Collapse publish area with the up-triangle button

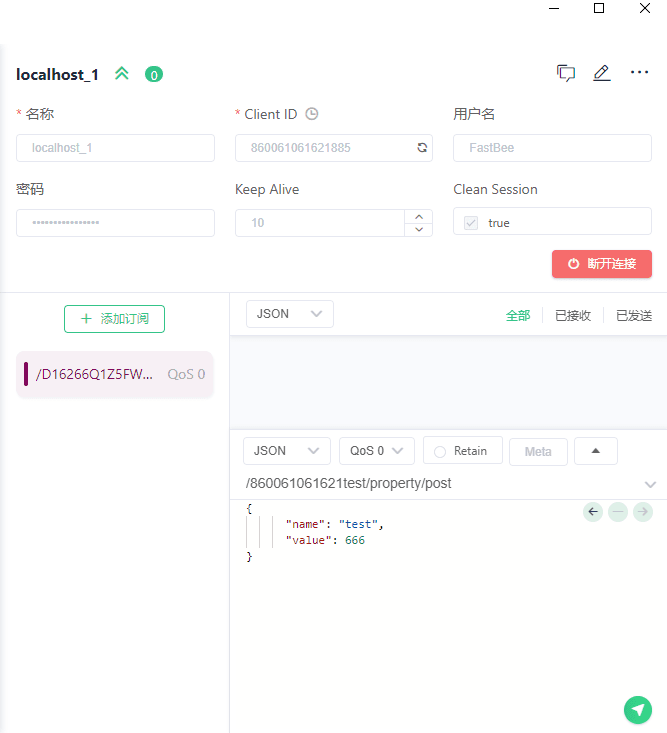click(595, 451)
